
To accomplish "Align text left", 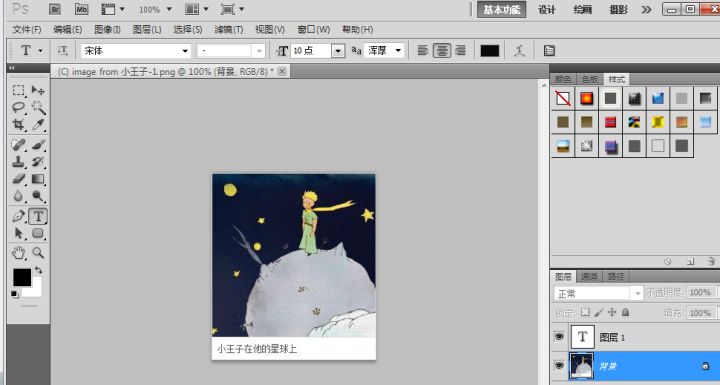I will pos(422,51).
